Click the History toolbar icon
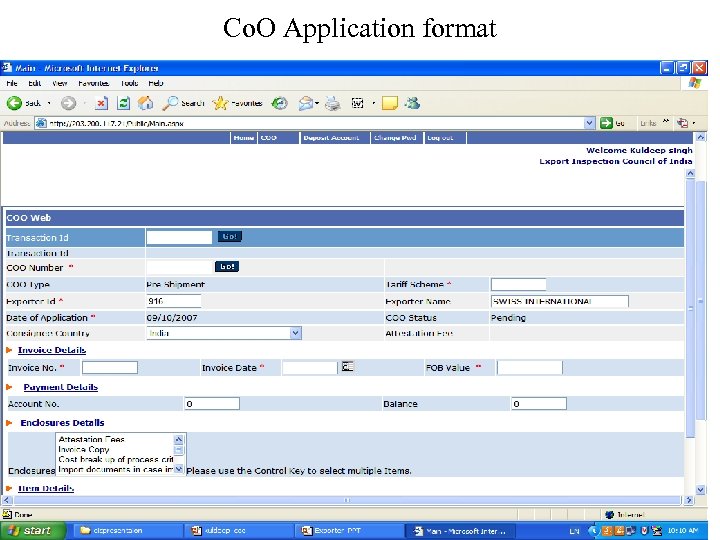Image resolution: width=720 pixels, height=540 pixels. coord(280,103)
